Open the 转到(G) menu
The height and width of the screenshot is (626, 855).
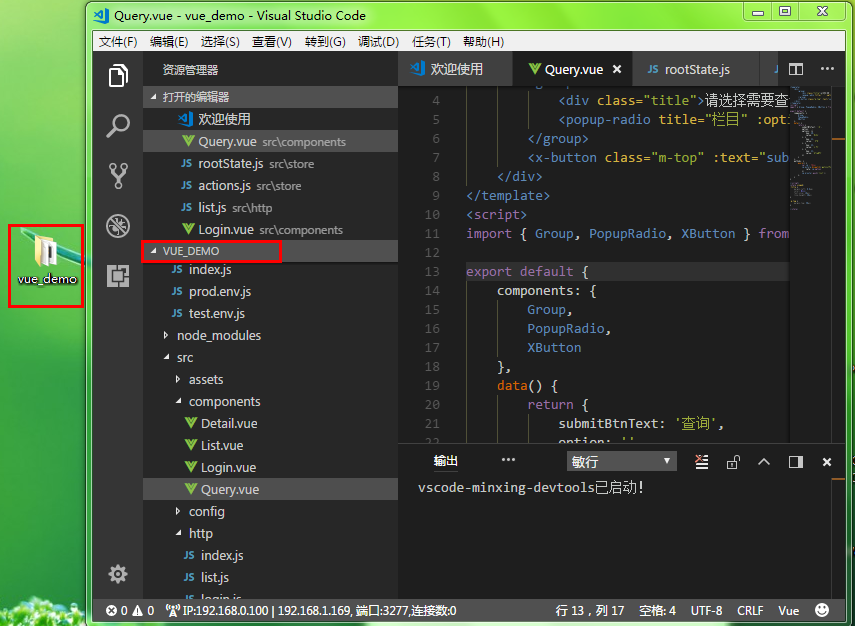[x=325, y=42]
